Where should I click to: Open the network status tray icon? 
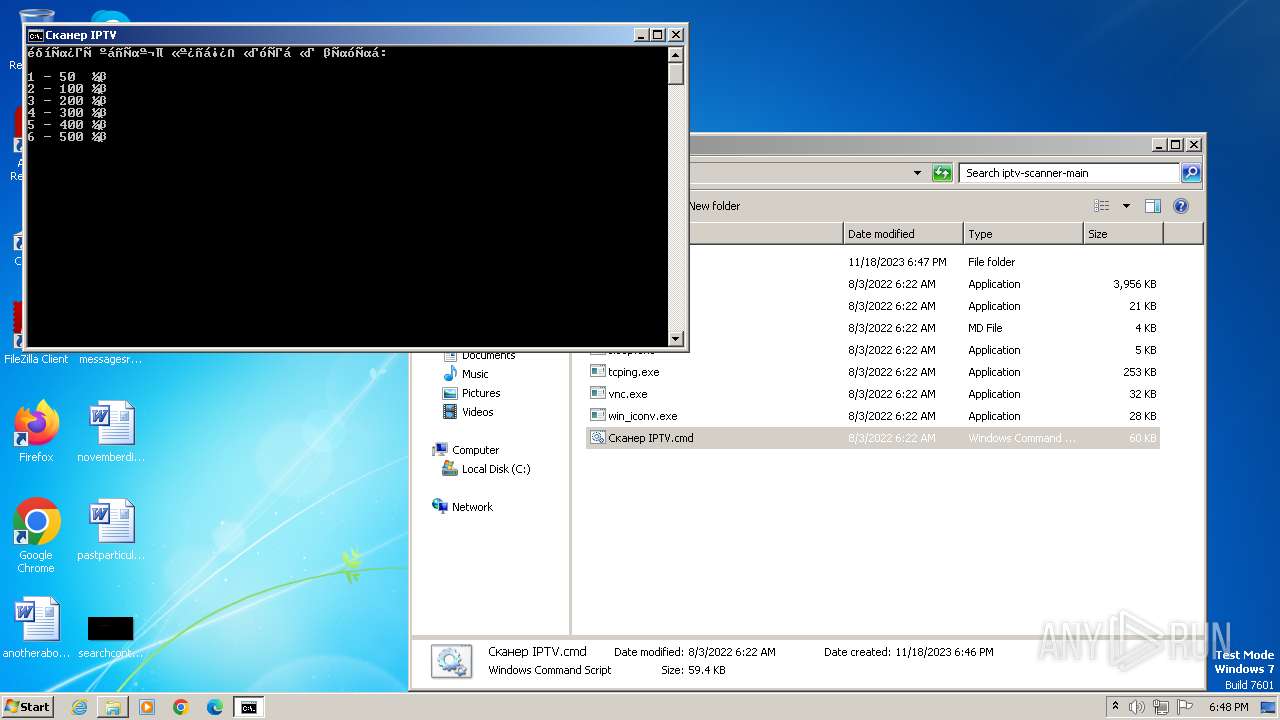(x=1161, y=707)
